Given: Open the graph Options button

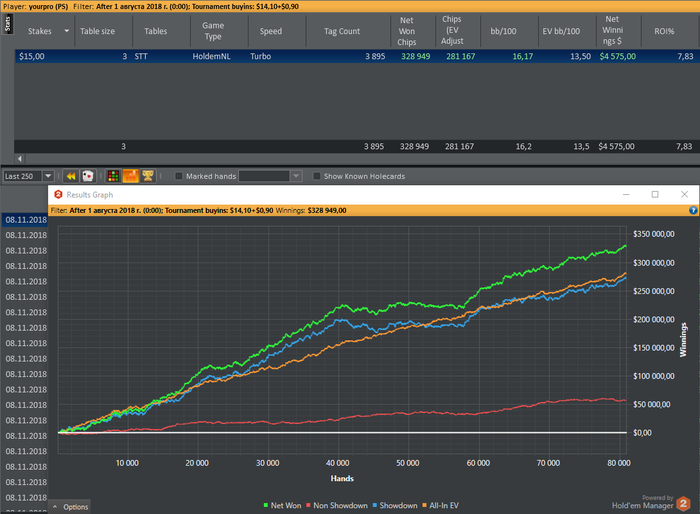Looking at the screenshot, I should click(x=71, y=507).
